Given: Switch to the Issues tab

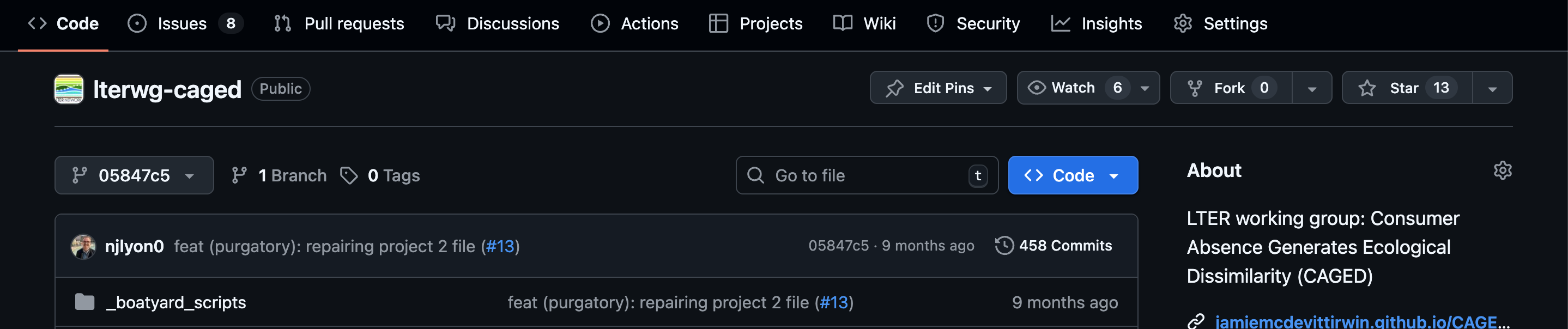Looking at the screenshot, I should 182,24.
